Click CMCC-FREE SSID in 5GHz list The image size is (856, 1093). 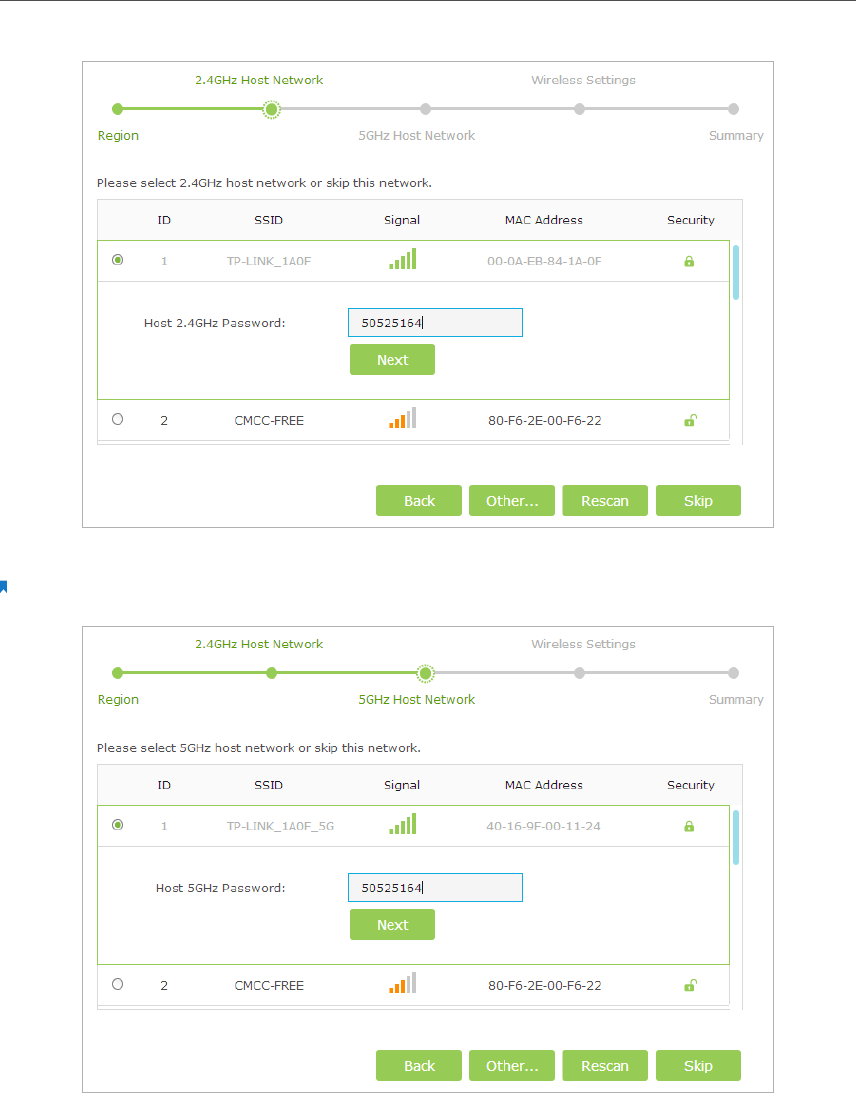click(x=269, y=986)
